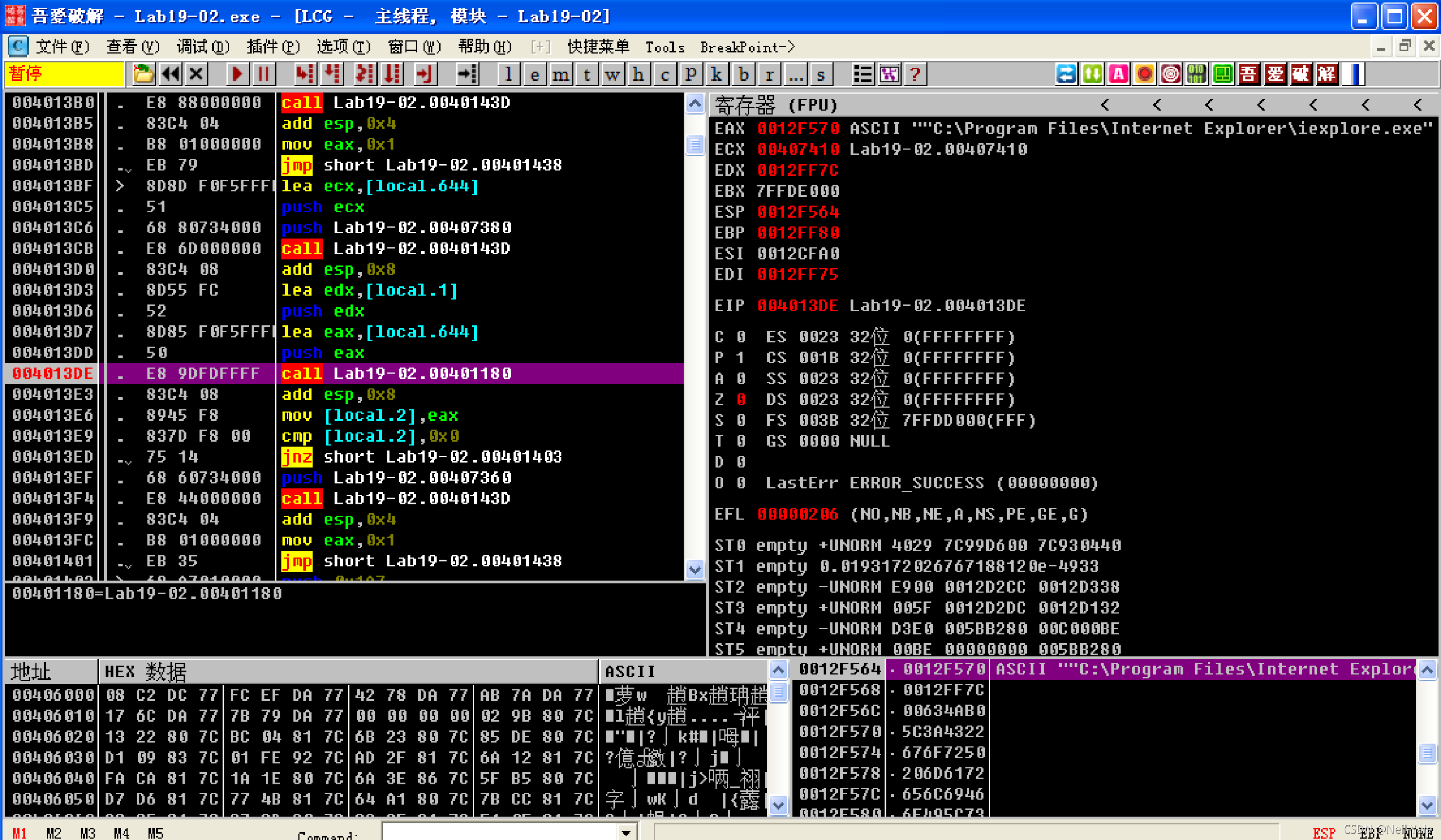
Task: Restart program with the rewind icon
Action: pyautogui.click(x=170, y=74)
